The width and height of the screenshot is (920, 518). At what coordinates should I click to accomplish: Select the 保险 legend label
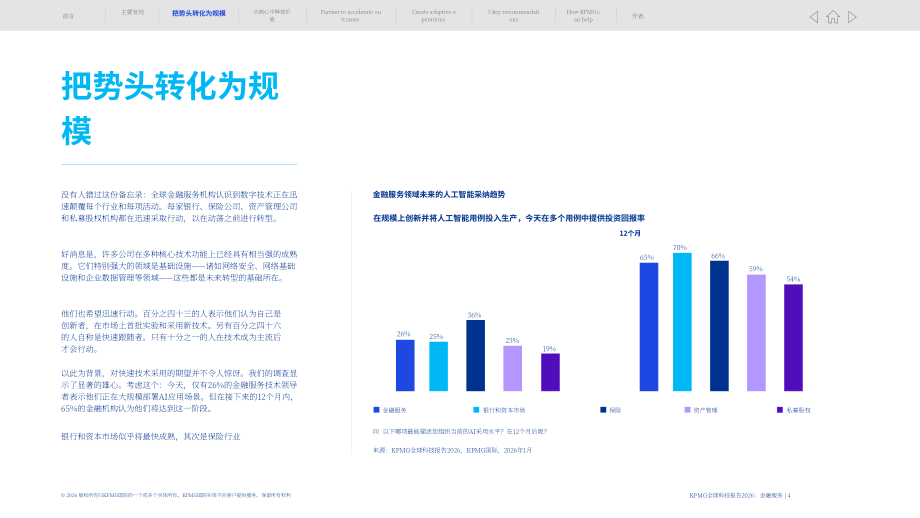(615, 410)
